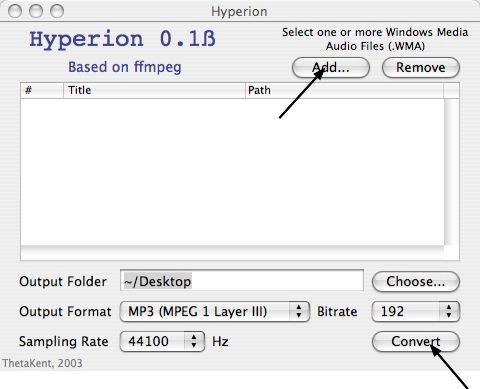Click the 'Bitrate' label
Image resolution: width=480 pixels, height=389 pixels.
tap(337, 312)
